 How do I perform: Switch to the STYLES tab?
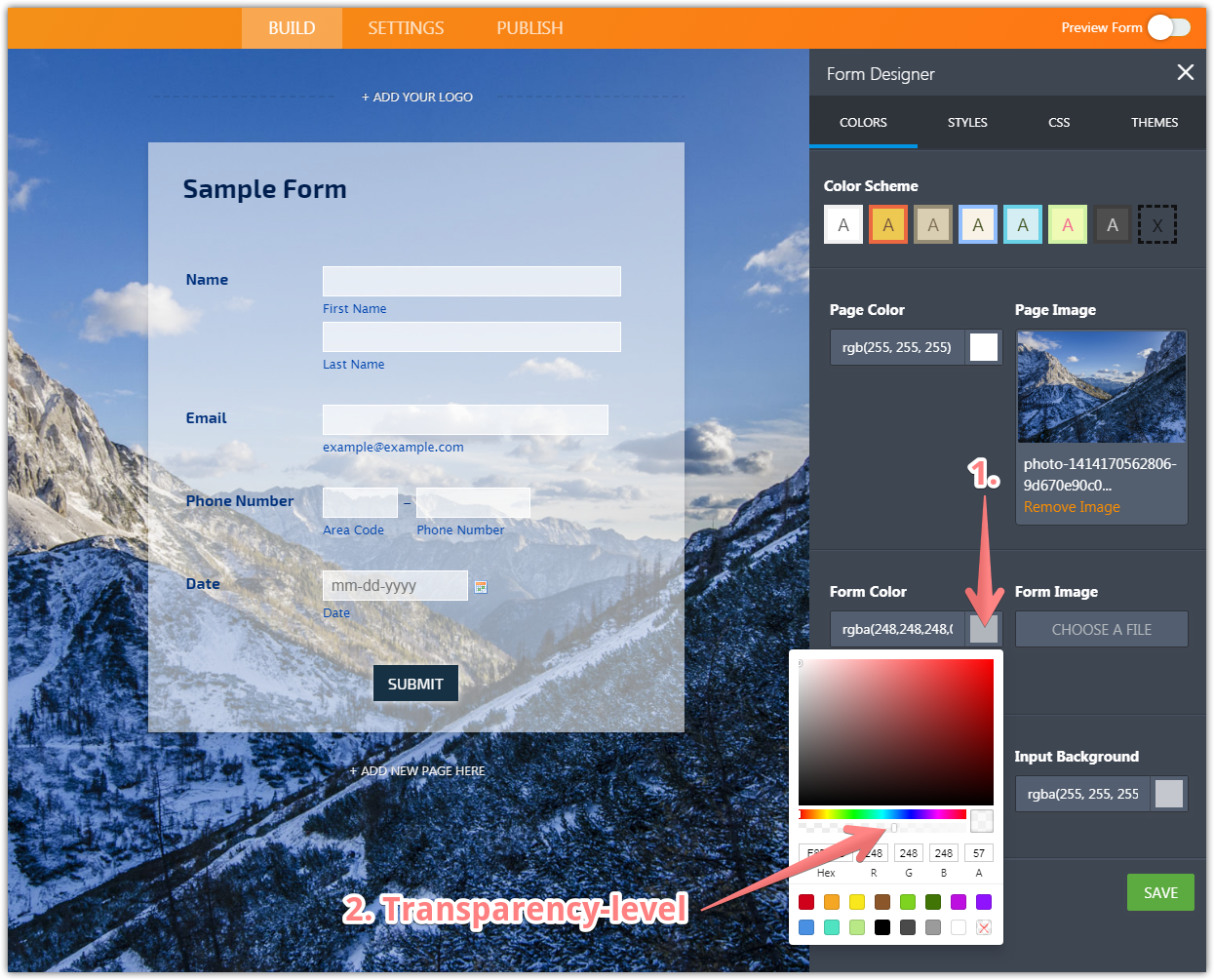pyautogui.click(x=967, y=123)
